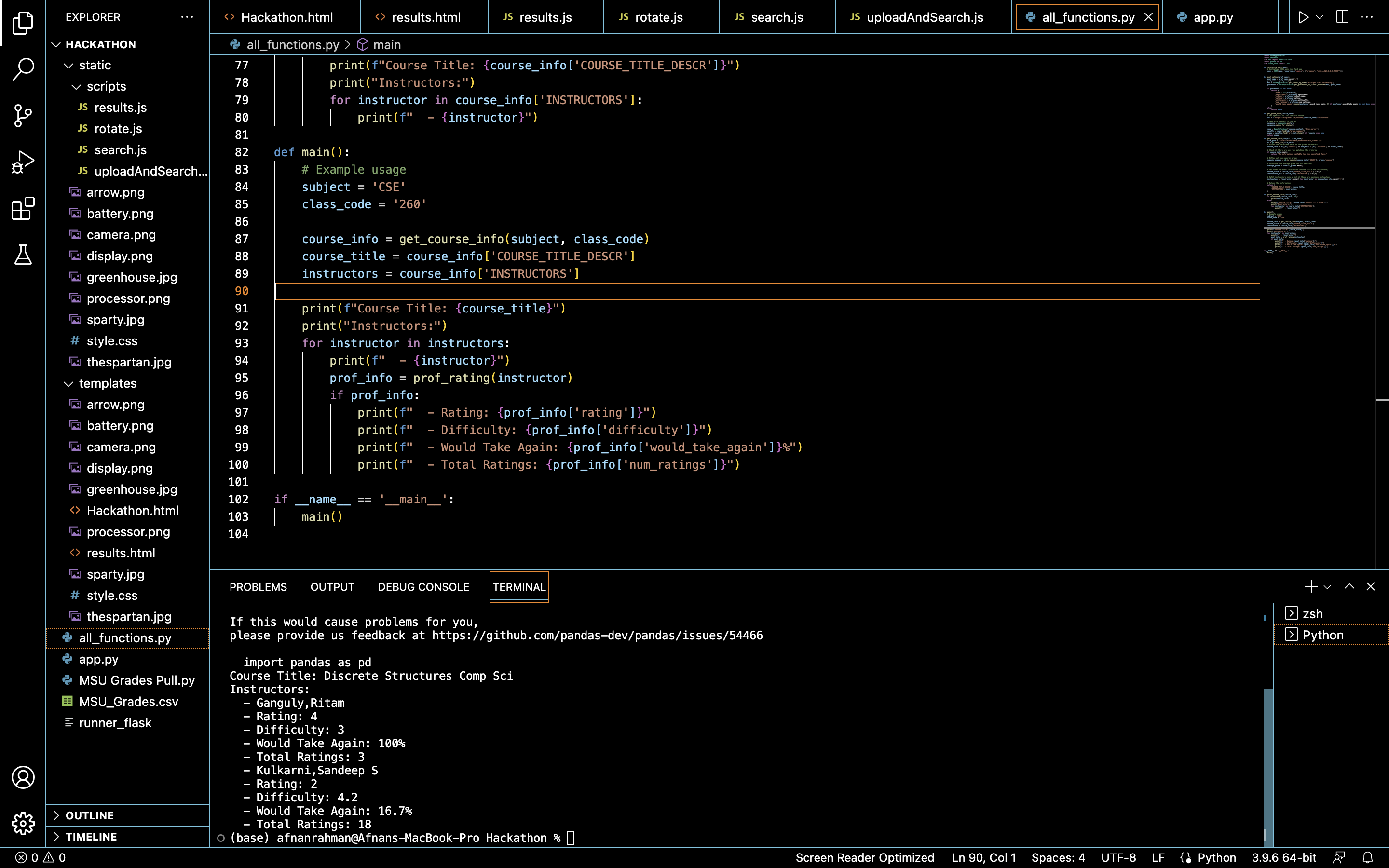The image size is (1389, 868).
Task: Select the zsh terminal instance
Action: coord(1312,614)
